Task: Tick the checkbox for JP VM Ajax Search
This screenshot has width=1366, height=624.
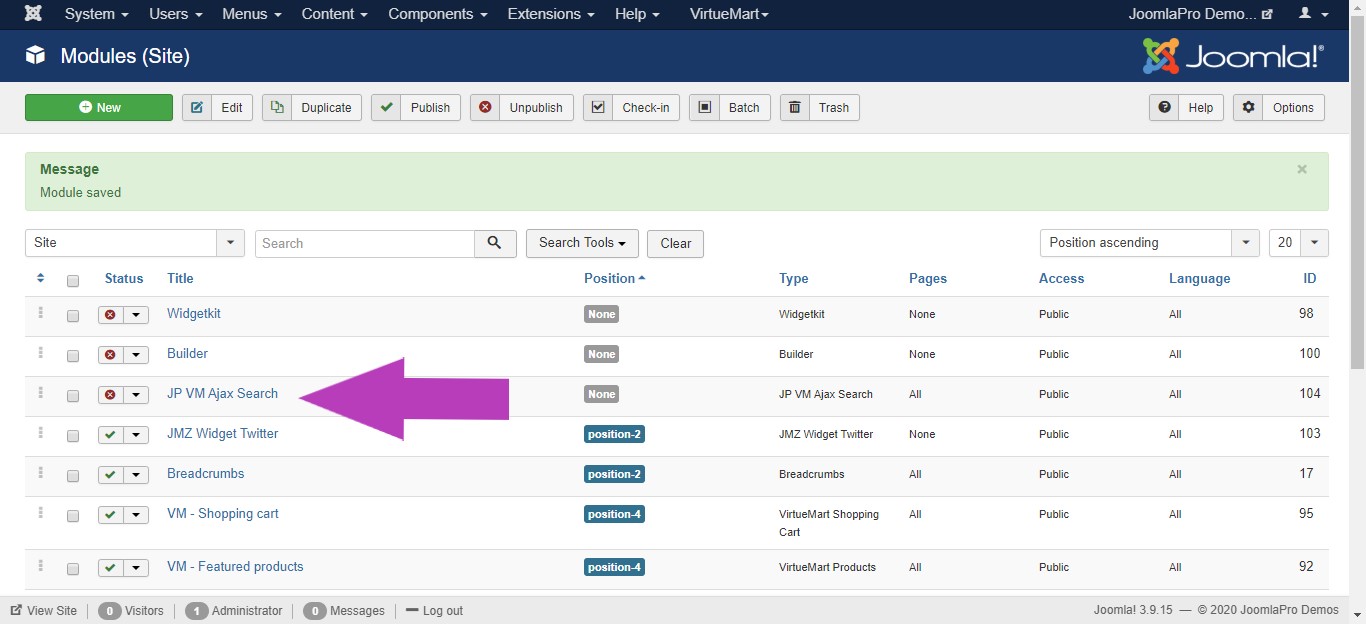Action: [x=73, y=396]
